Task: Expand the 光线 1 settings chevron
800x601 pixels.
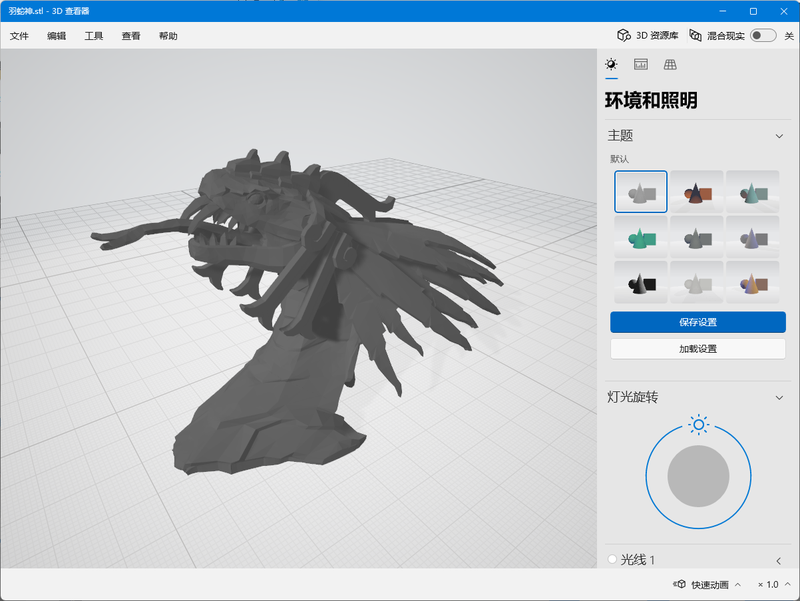Action: pos(779,560)
